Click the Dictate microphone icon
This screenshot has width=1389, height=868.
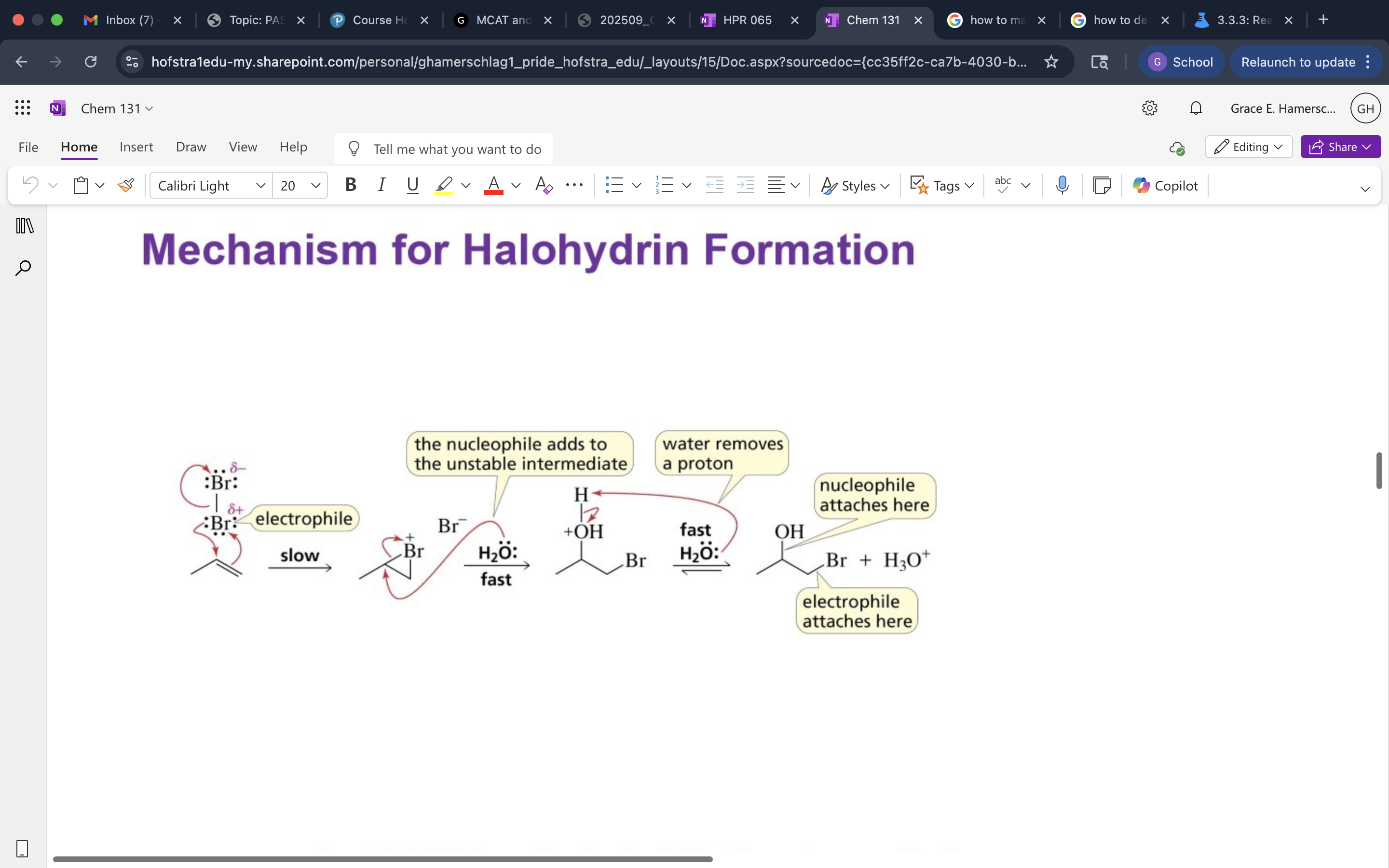pos(1062,186)
